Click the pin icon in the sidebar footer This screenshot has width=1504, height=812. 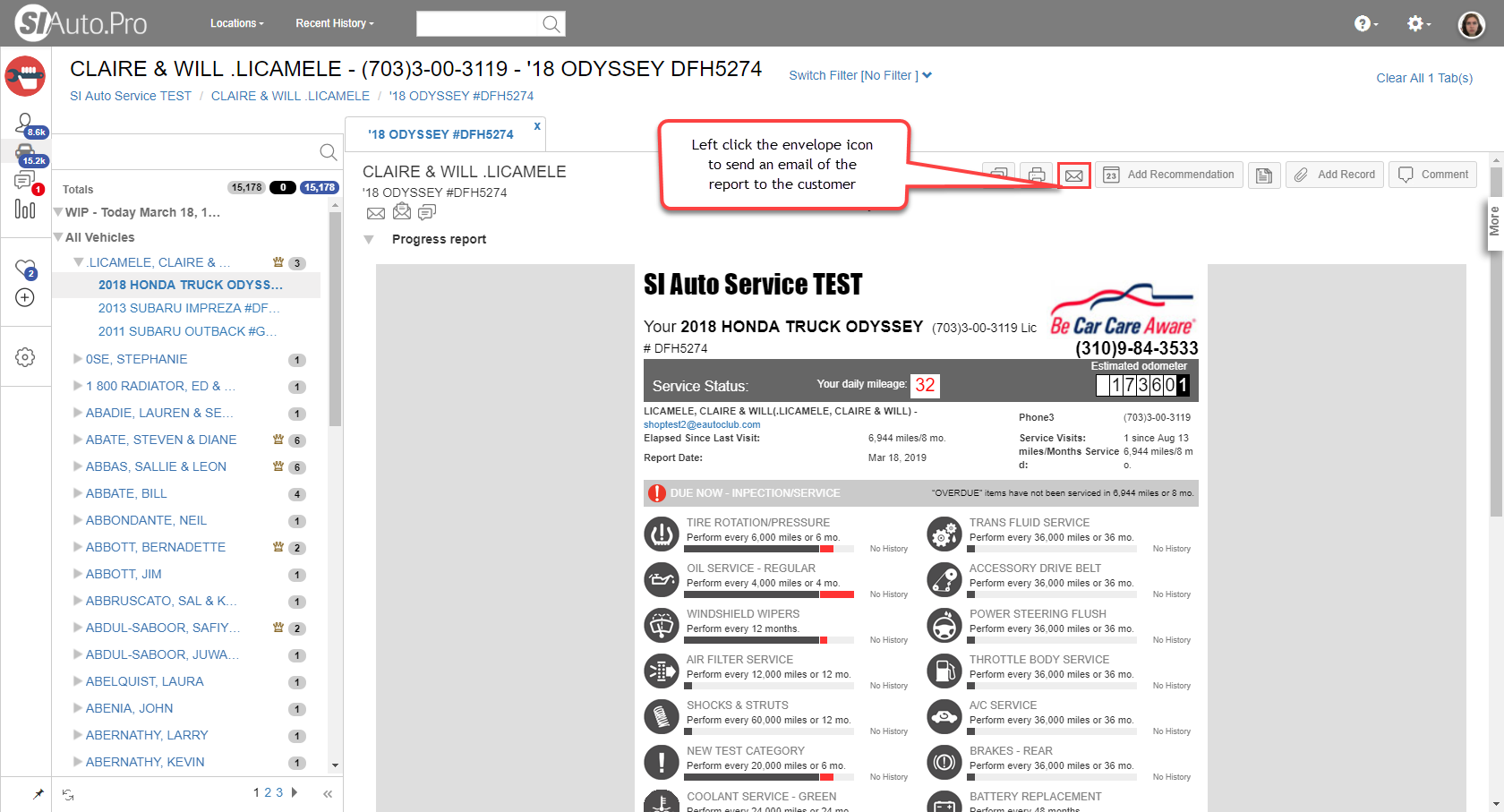click(38, 793)
